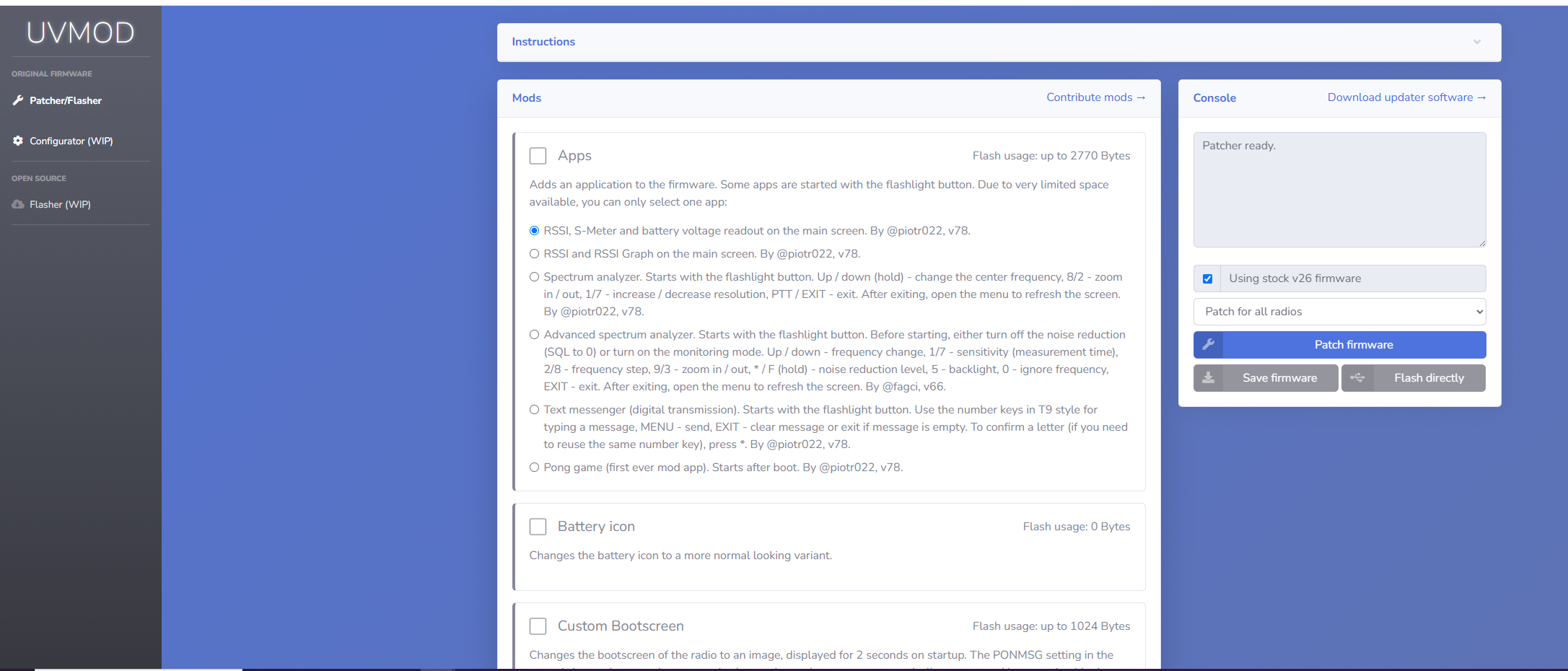The image size is (1568, 671).
Task: Click USB icon on Flash directly button
Action: click(1357, 378)
